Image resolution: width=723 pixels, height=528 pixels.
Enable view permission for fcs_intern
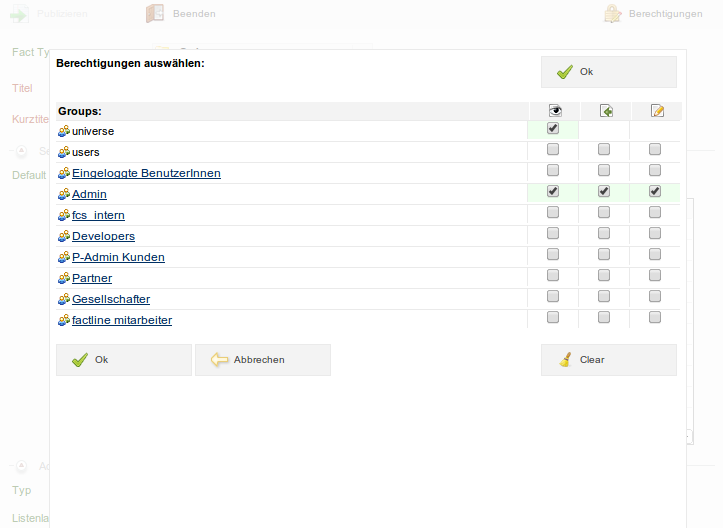pyautogui.click(x=553, y=213)
